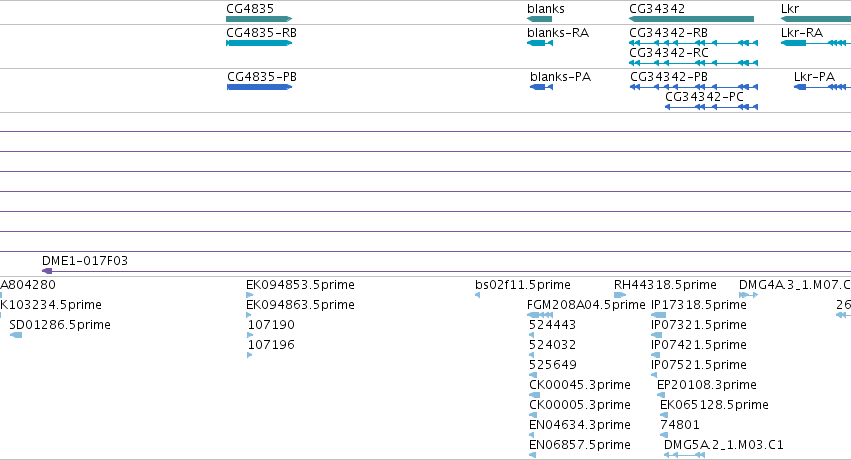Image resolution: width=851 pixels, height=460 pixels.
Task: Select EST EN04634.3prime
Action: pyautogui.click(x=580, y=425)
